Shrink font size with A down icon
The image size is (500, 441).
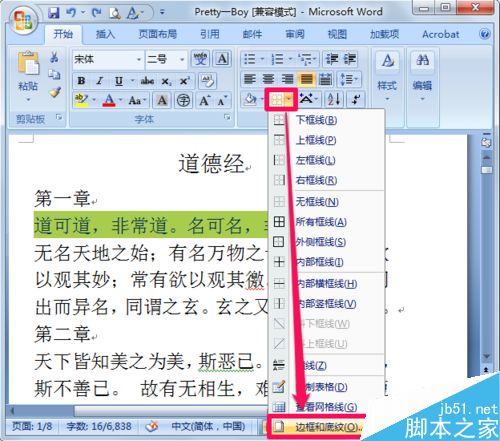[x=222, y=100]
